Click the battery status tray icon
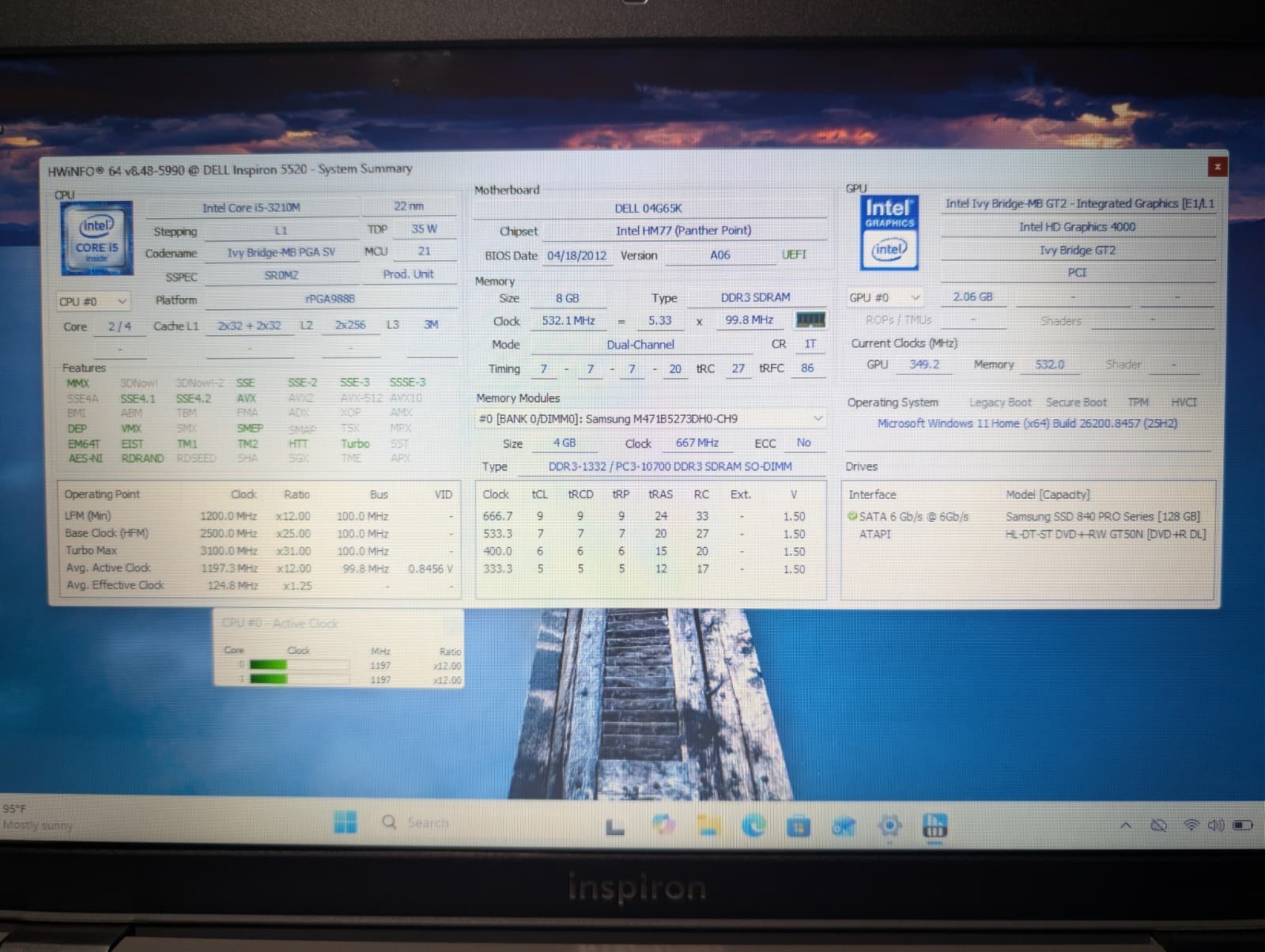 click(1243, 825)
